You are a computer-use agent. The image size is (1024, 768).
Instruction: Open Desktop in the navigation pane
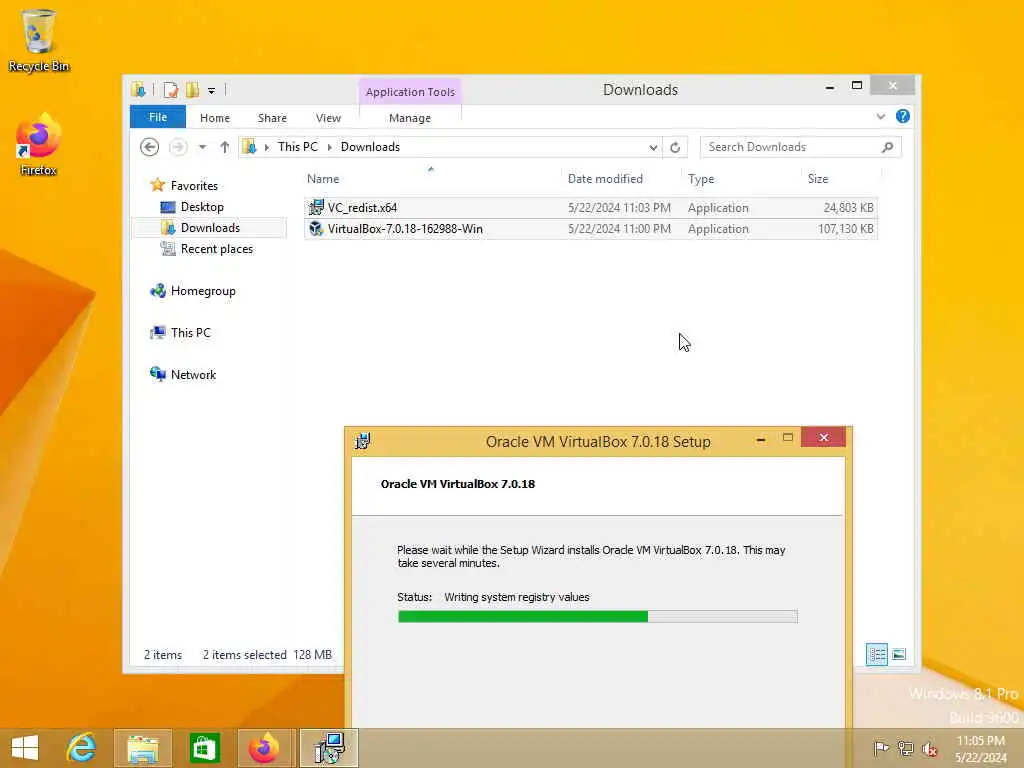(202, 207)
